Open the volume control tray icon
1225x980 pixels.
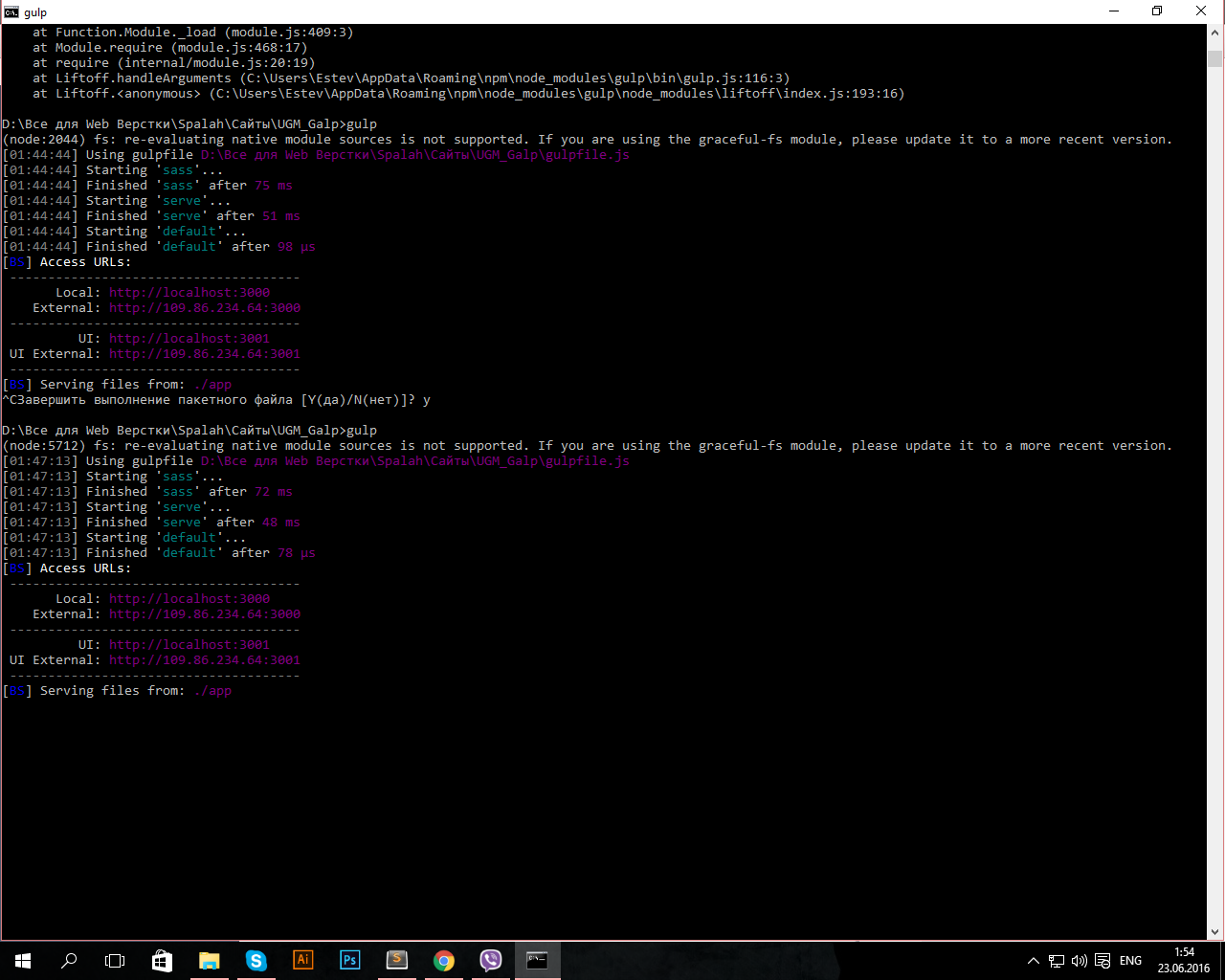tap(1079, 961)
